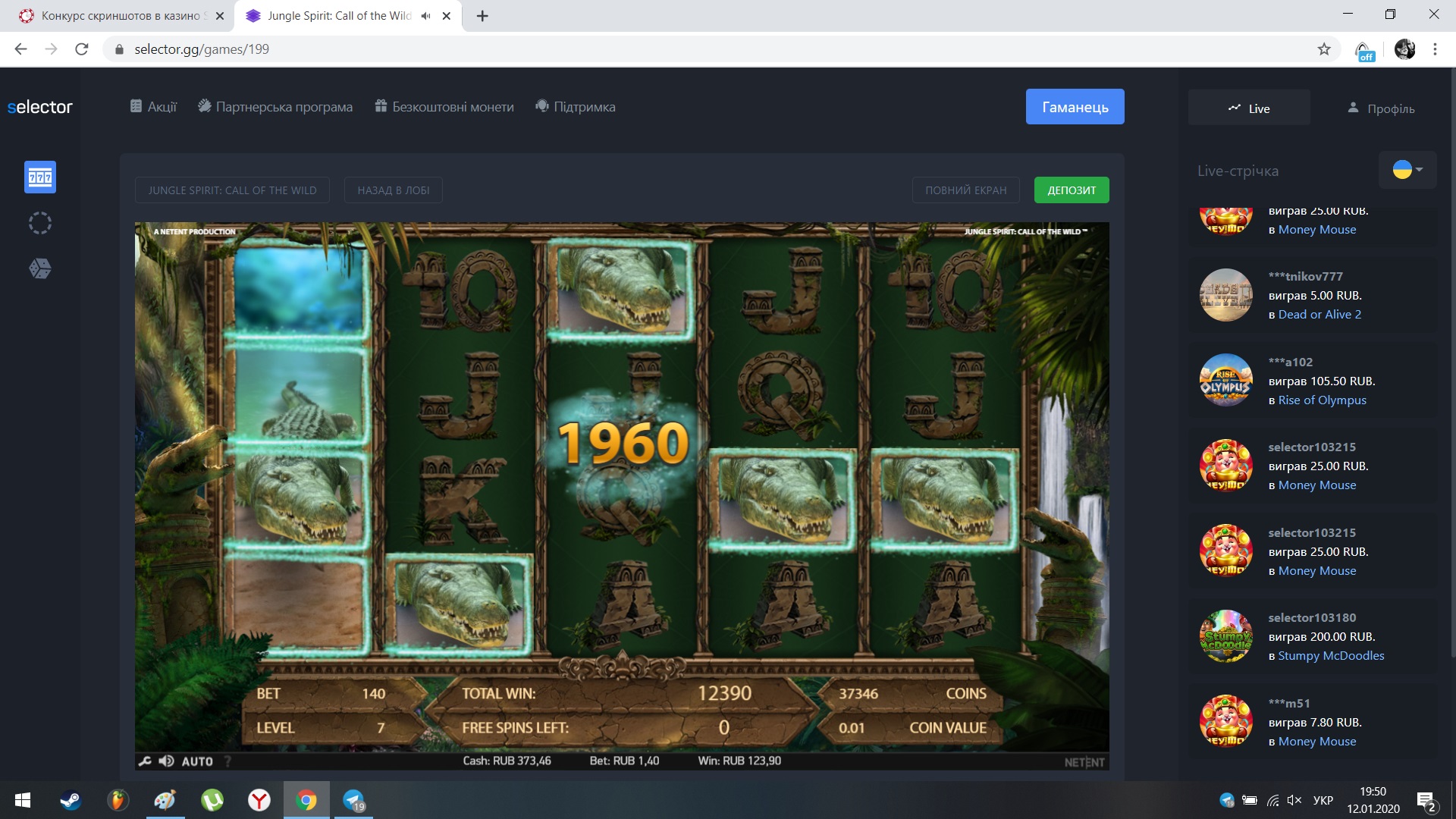Screen dimensions: 1456x819
Task: Open the game help question mark
Action: [228, 761]
